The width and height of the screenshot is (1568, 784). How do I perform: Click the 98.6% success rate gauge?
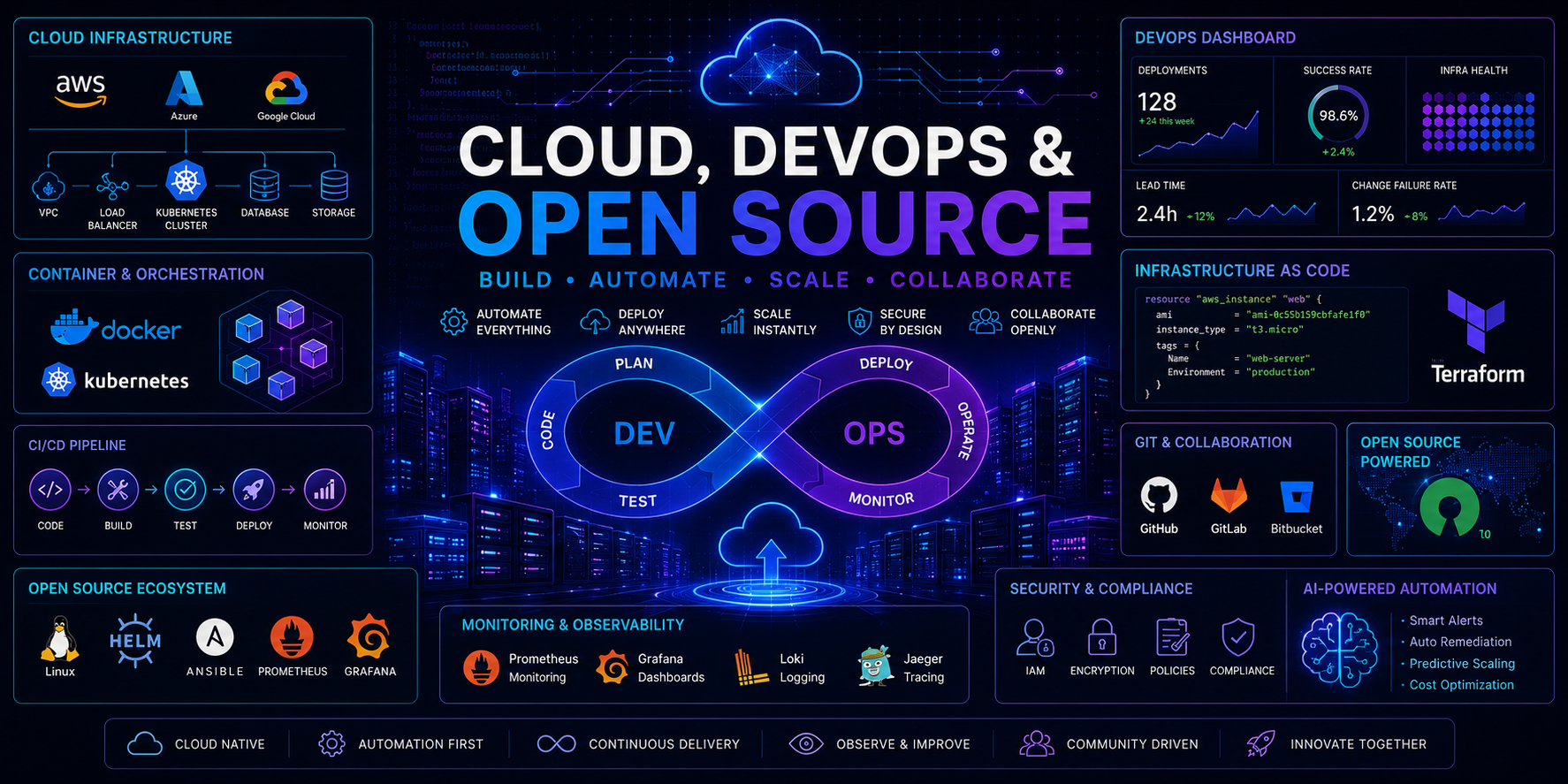pos(1338,115)
